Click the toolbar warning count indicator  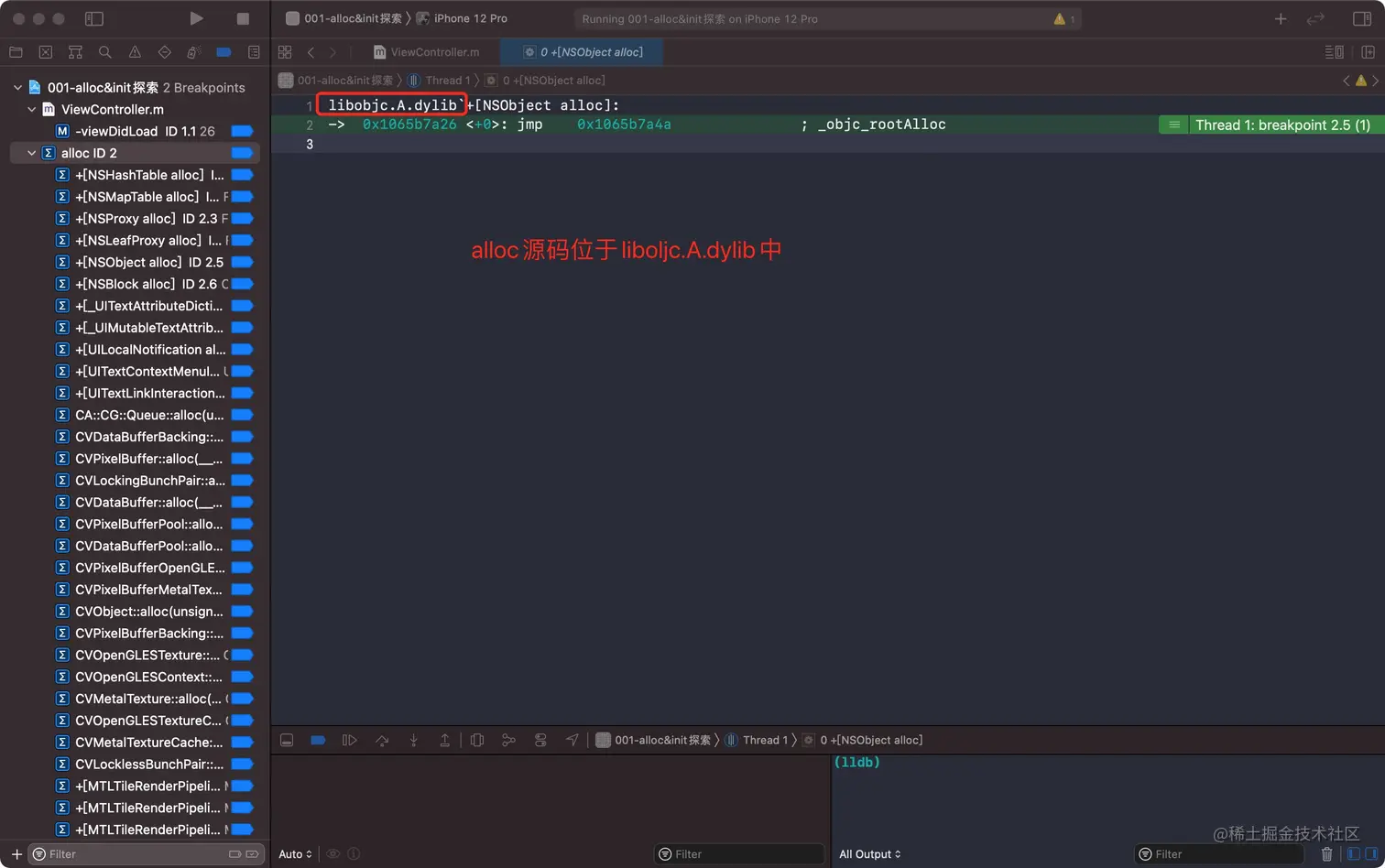coord(1064,18)
